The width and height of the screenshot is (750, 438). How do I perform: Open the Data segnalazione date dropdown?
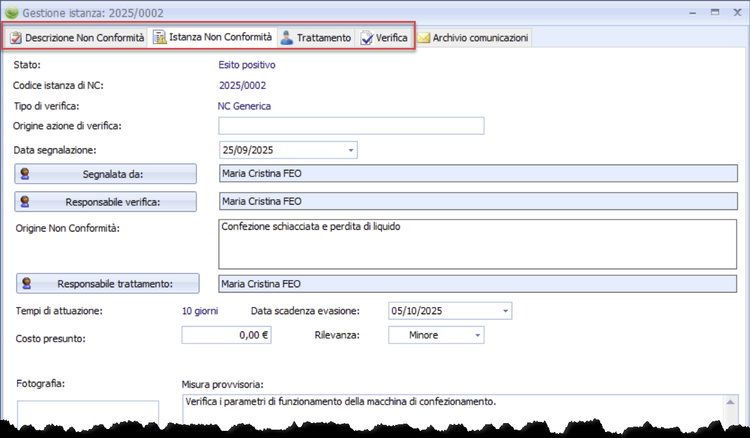(351, 150)
